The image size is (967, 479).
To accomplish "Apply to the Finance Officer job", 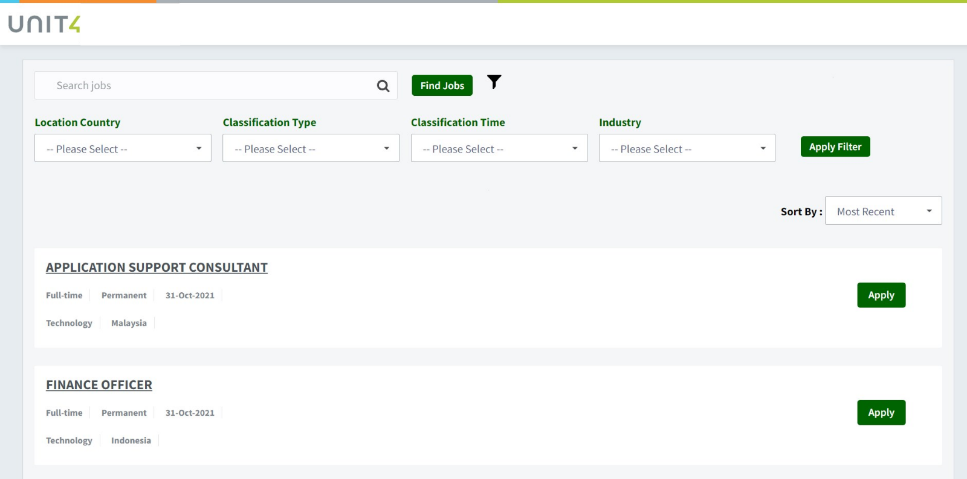I will coord(881,413).
